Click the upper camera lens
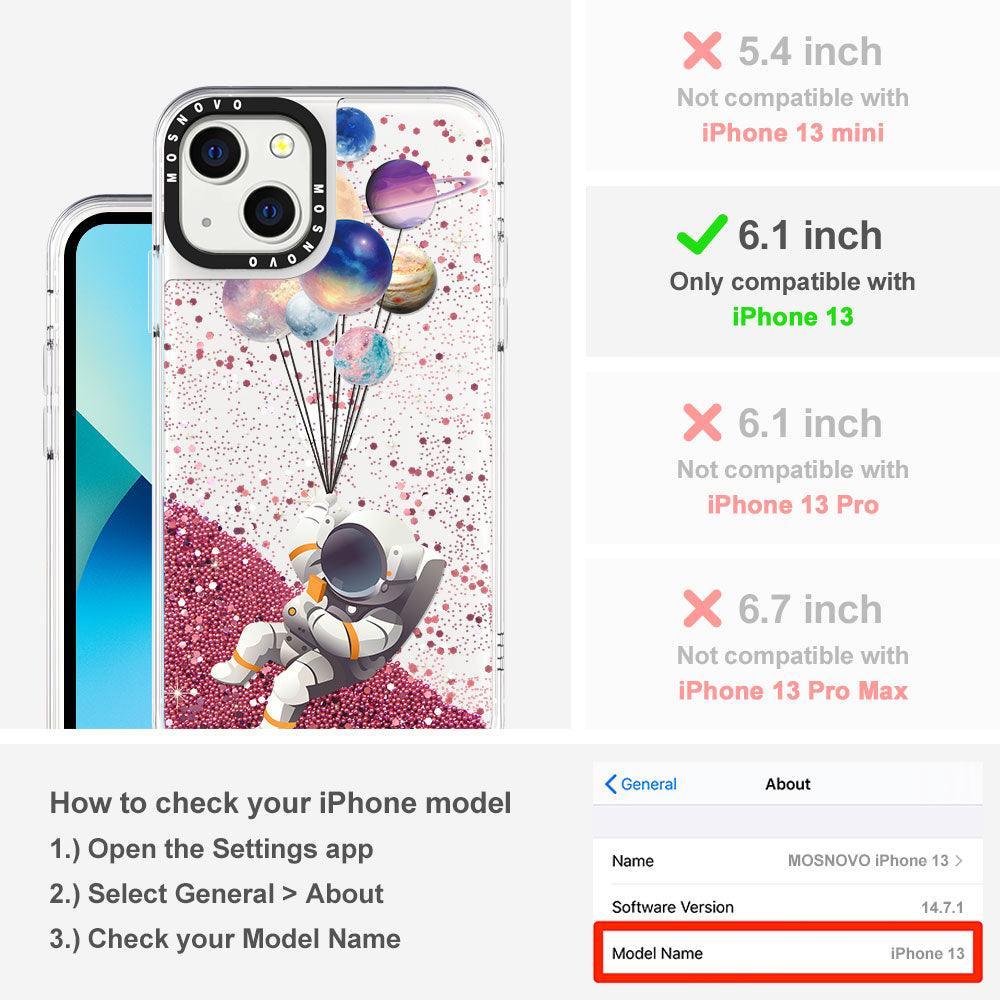Screen dimensions: 1000x1000 (215, 152)
